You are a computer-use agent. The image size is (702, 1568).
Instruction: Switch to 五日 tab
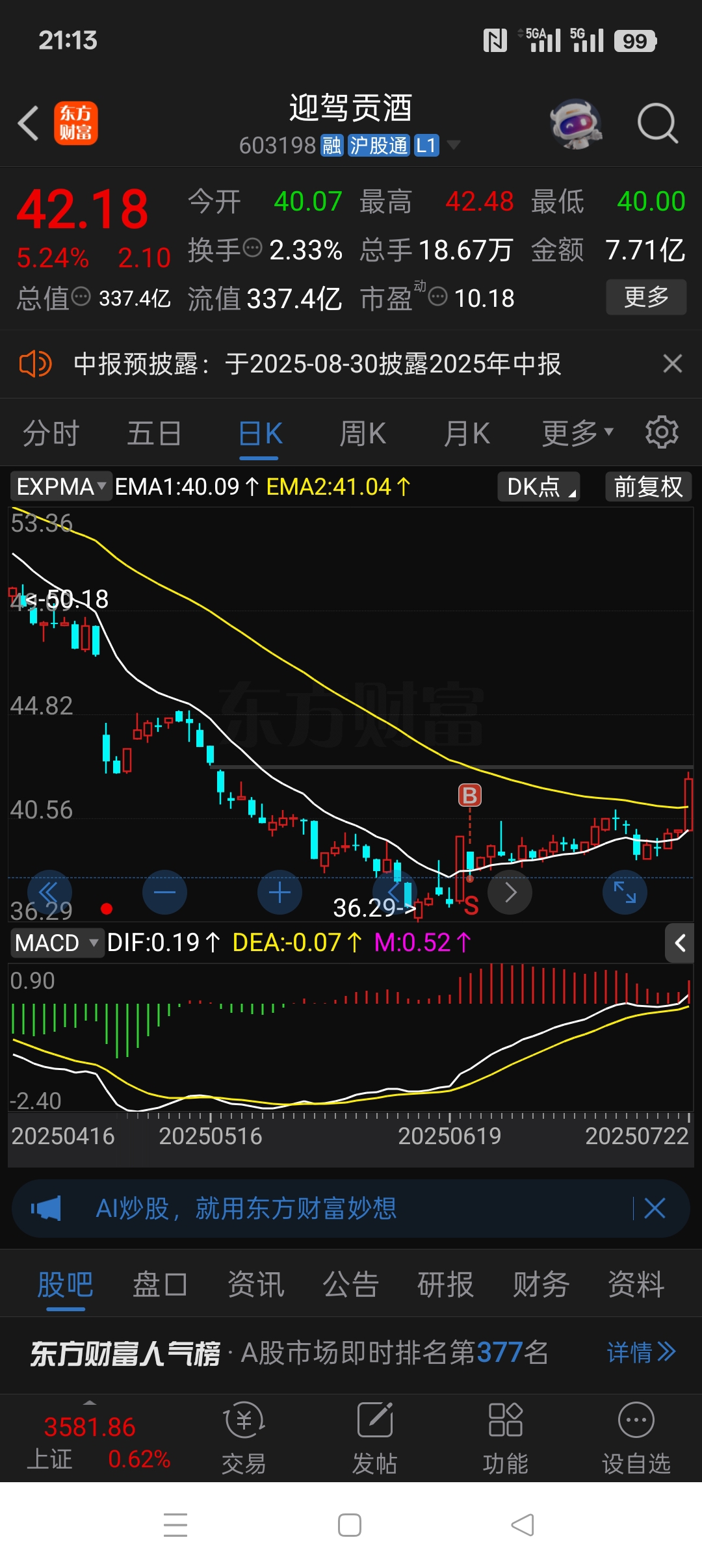point(154,433)
